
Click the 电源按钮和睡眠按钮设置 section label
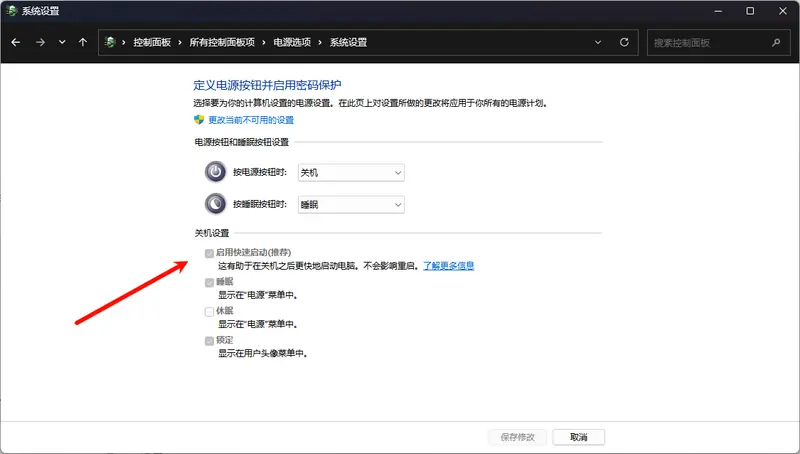[241, 142]
